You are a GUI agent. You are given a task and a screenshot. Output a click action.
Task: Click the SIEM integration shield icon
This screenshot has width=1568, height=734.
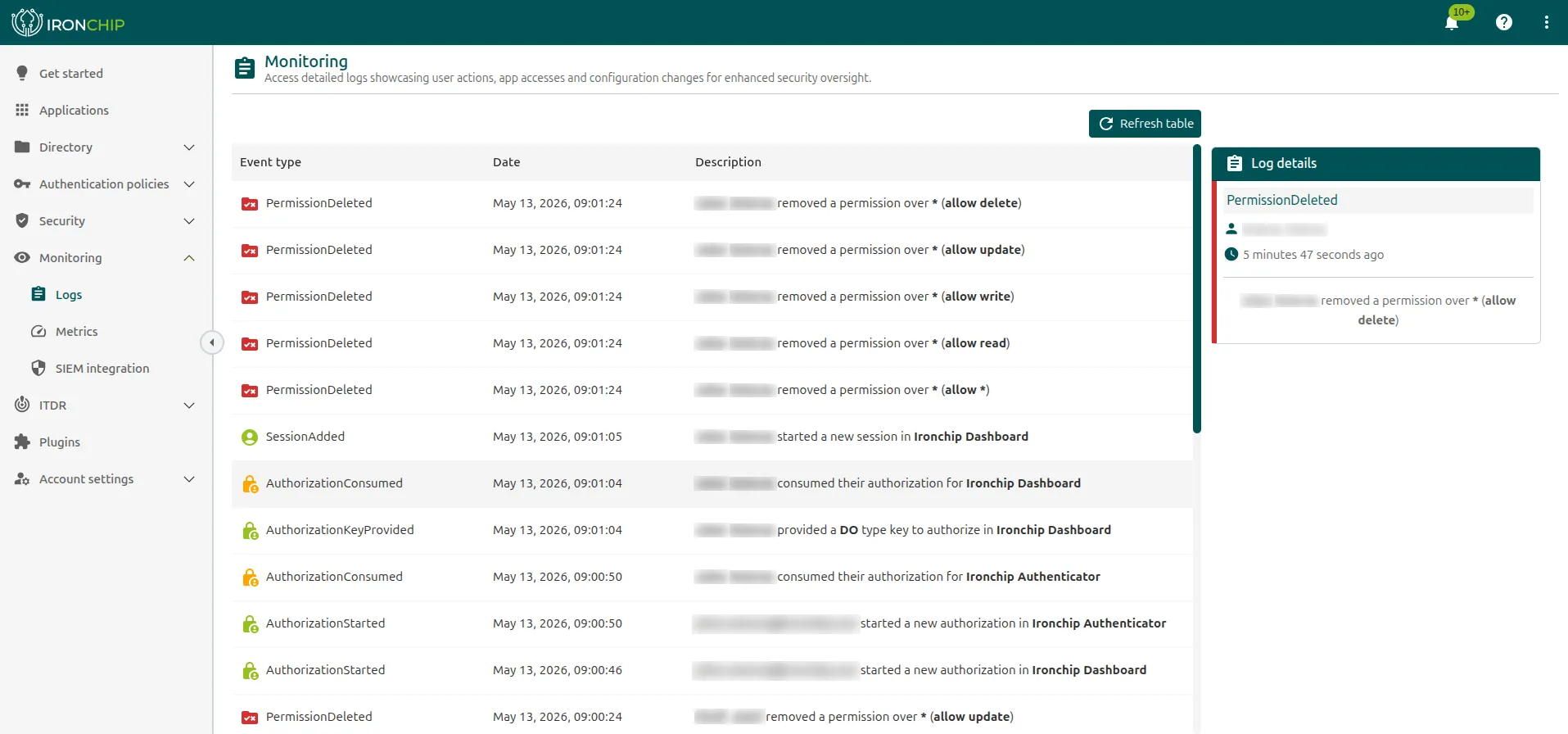(x=38, y=368)
